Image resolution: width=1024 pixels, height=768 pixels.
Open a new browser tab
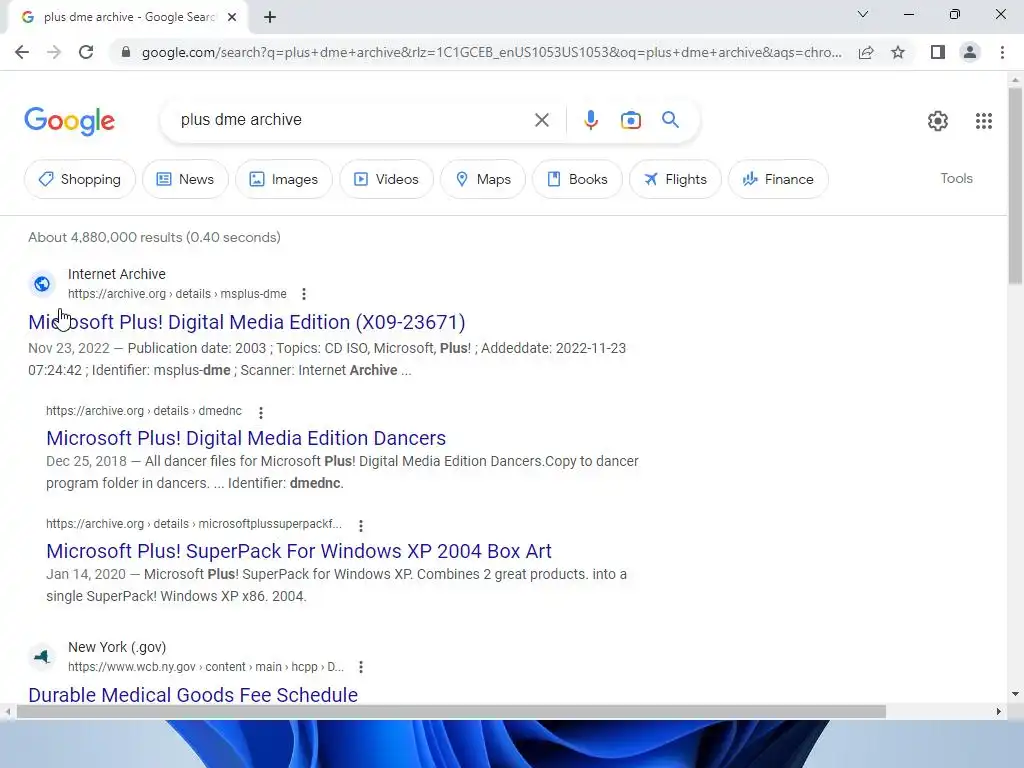point(270,17)
